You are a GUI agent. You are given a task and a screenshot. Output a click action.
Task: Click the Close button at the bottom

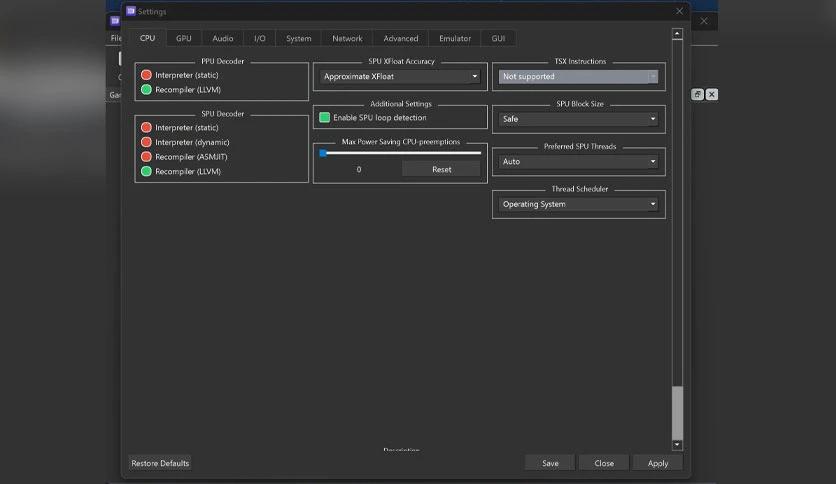(604, 463)
